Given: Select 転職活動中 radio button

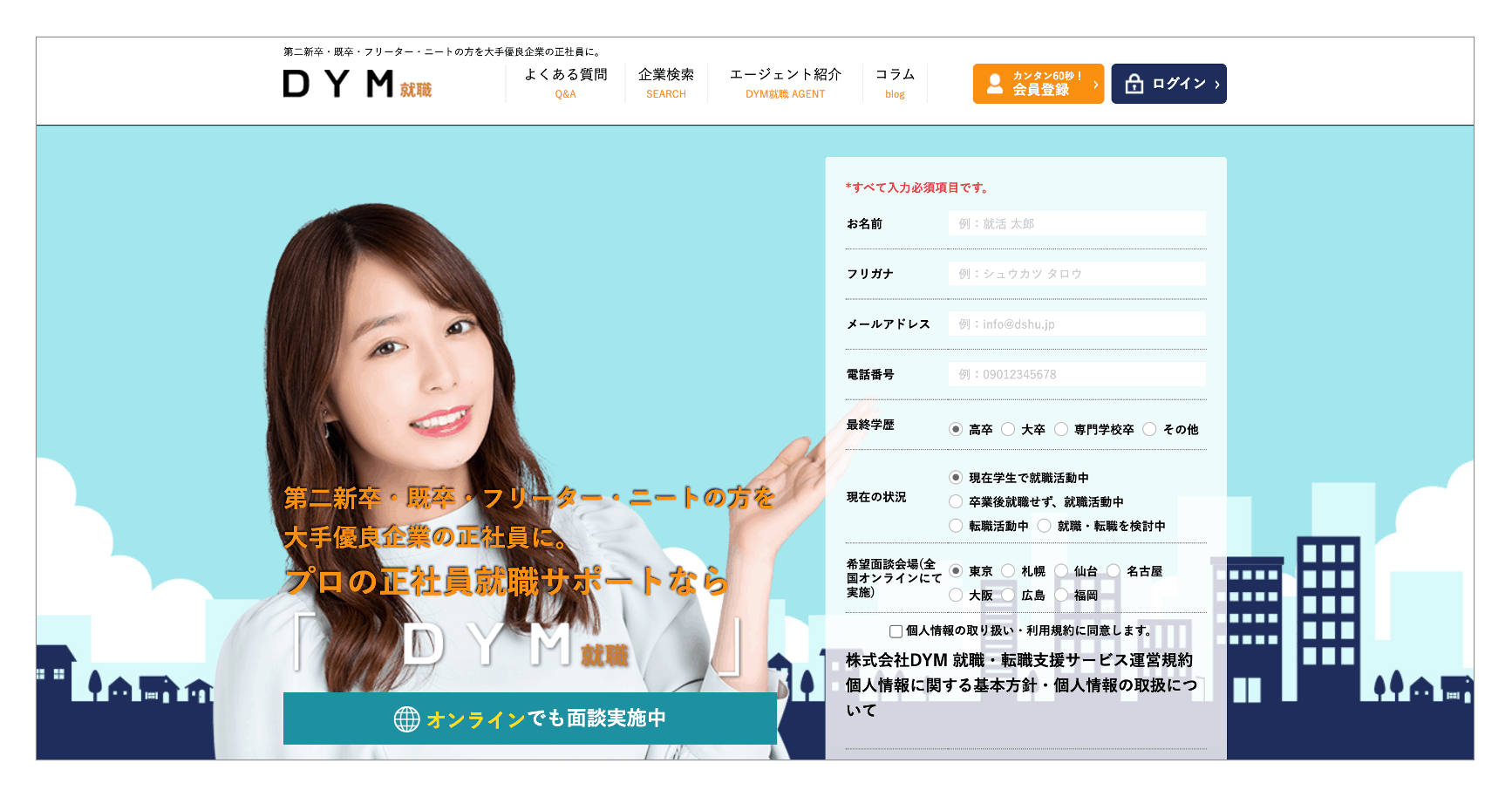Looking at the screenshot, I should coord(956,526).
